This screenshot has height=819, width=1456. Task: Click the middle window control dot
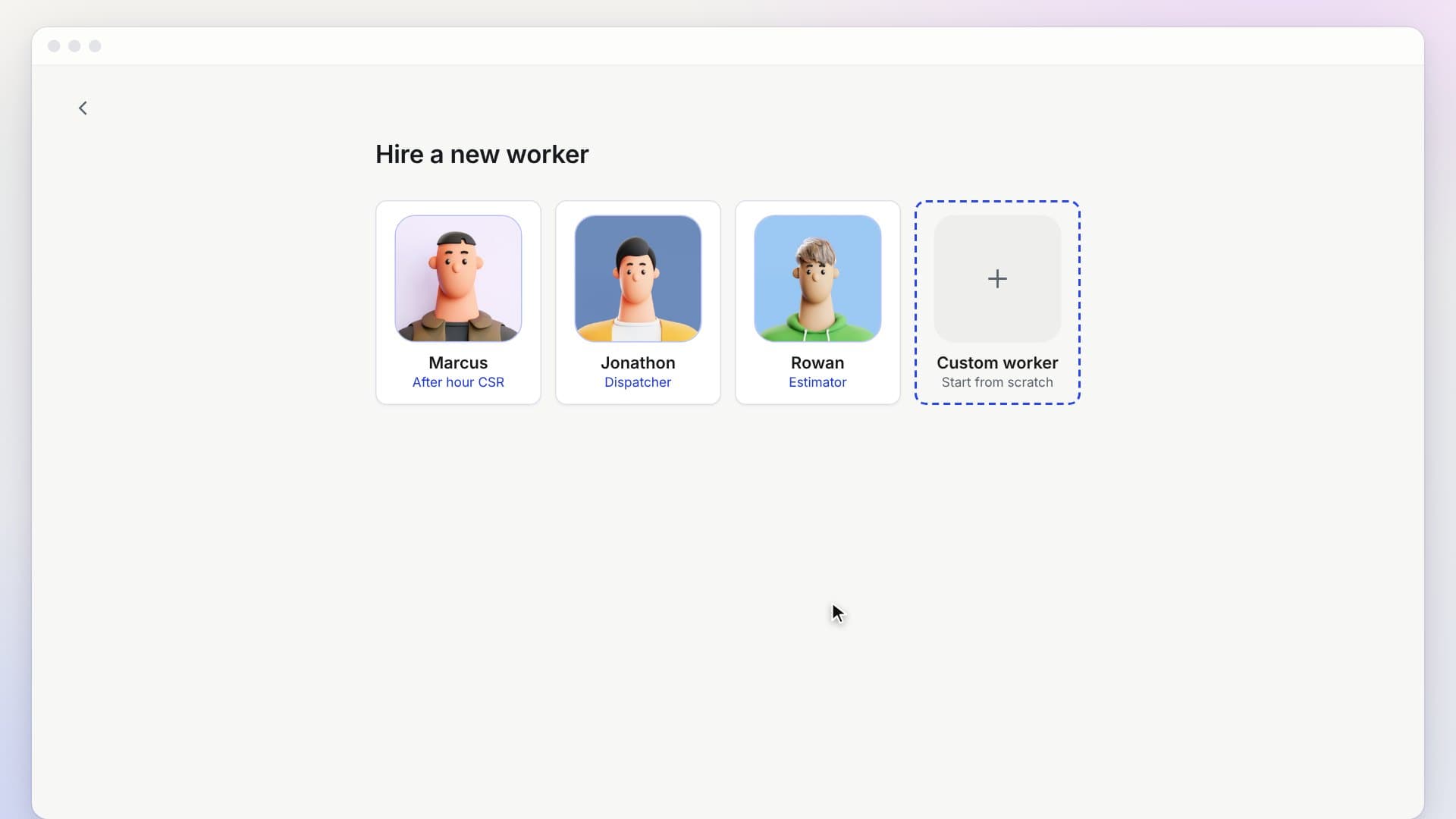pos(74,46)
